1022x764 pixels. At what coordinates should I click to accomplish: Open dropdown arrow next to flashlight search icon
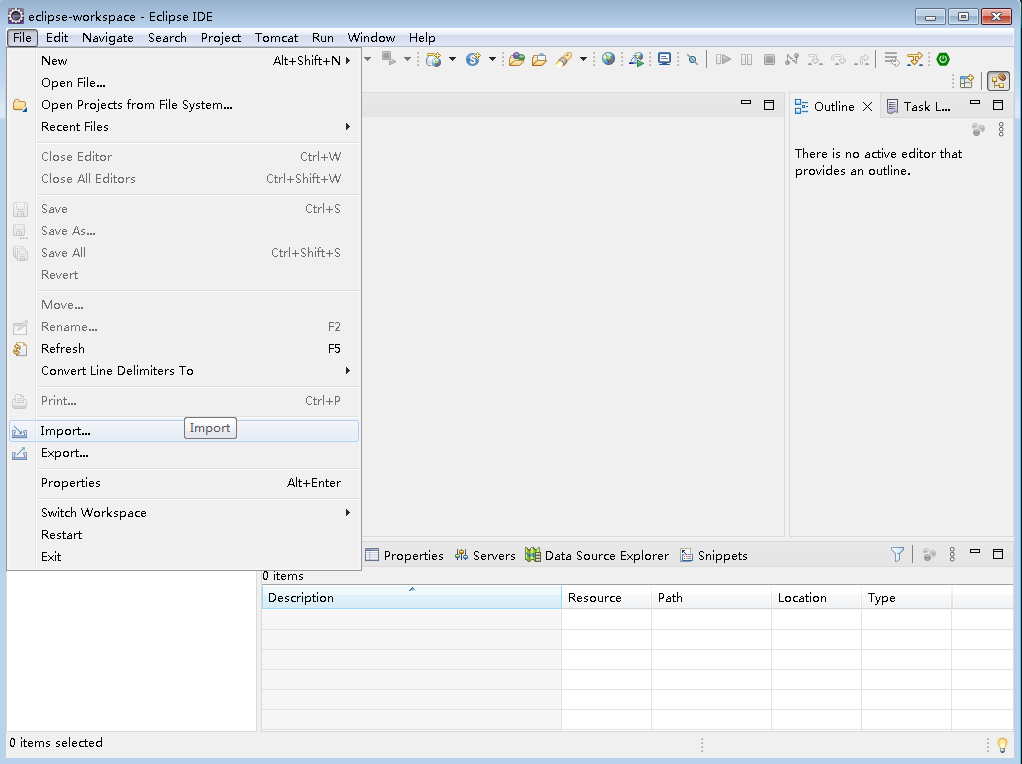[583, 59]
